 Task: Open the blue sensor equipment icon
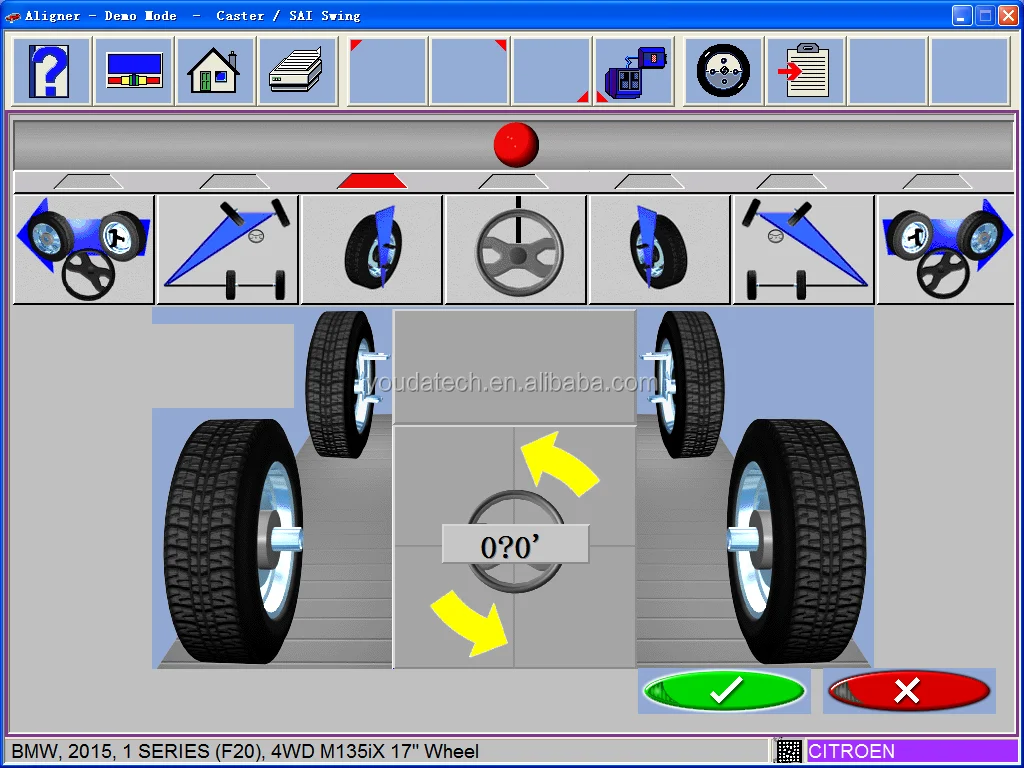tap(634, 71)
